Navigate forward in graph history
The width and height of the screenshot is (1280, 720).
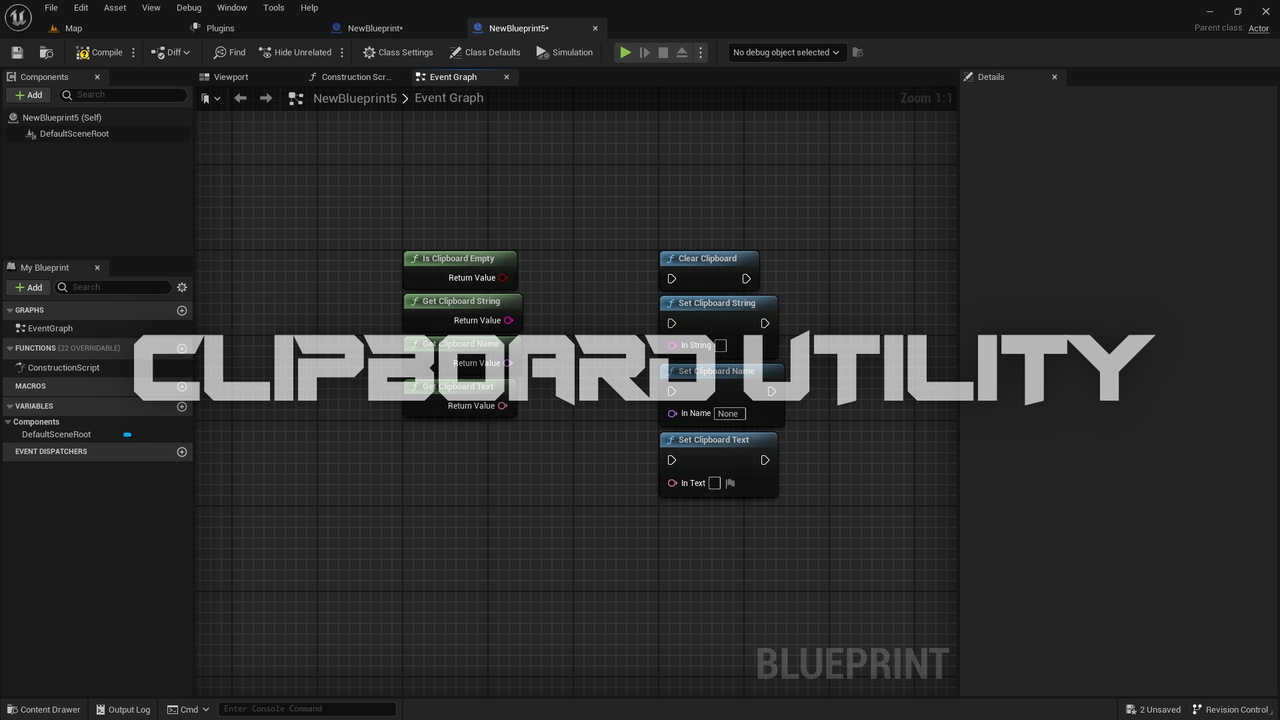point(265,98)
